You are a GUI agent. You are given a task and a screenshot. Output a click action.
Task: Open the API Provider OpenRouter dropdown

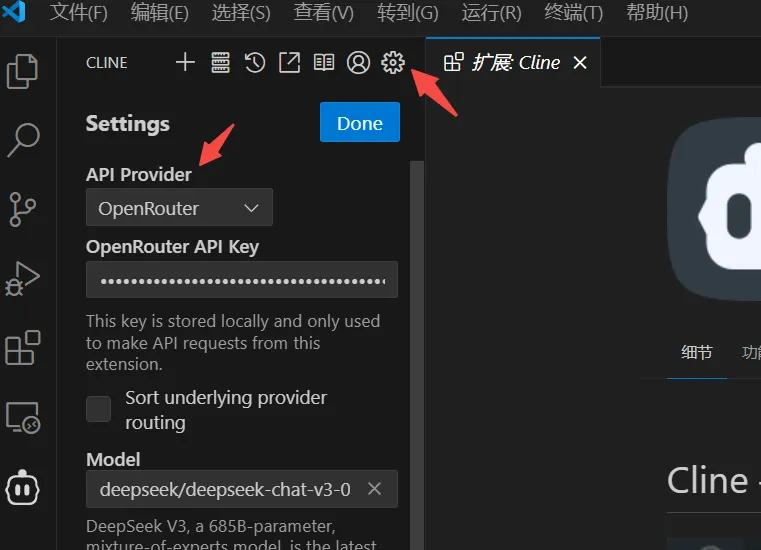[x=179, y=208]
